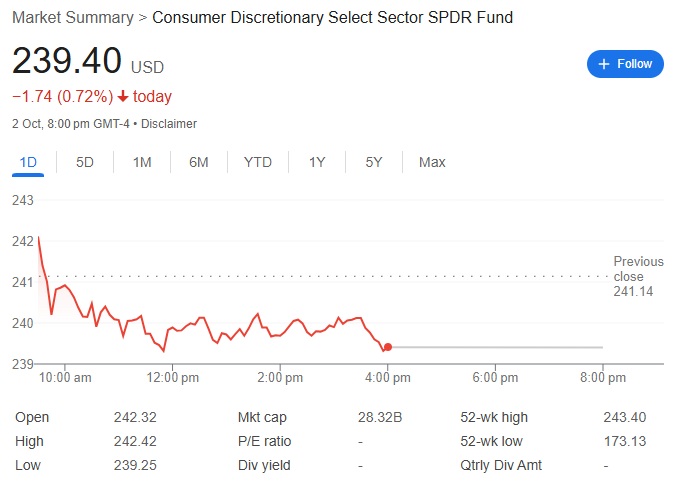Switch to the 5D time range tab
This screenshot has width=685, height=485.
tap(85, 162)
